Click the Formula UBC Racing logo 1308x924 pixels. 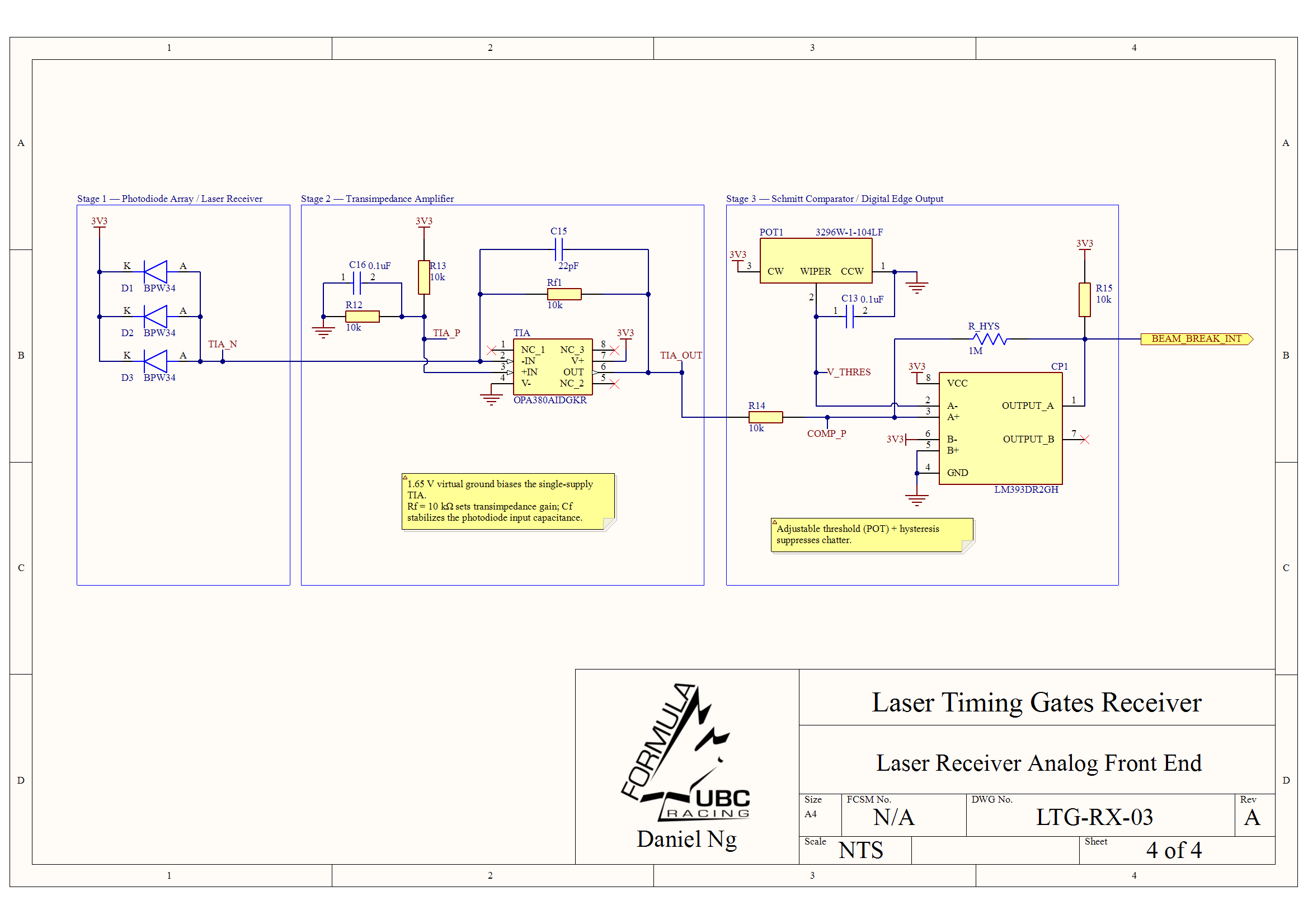[686, 752]
